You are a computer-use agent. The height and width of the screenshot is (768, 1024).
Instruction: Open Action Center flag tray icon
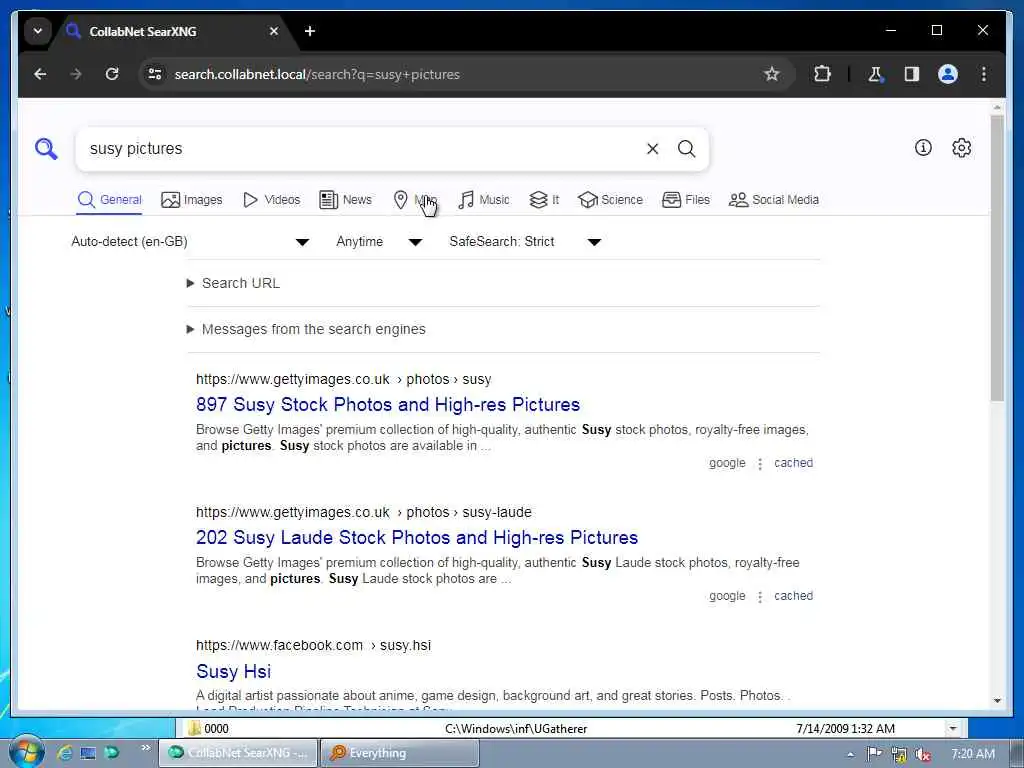(874, 754)
